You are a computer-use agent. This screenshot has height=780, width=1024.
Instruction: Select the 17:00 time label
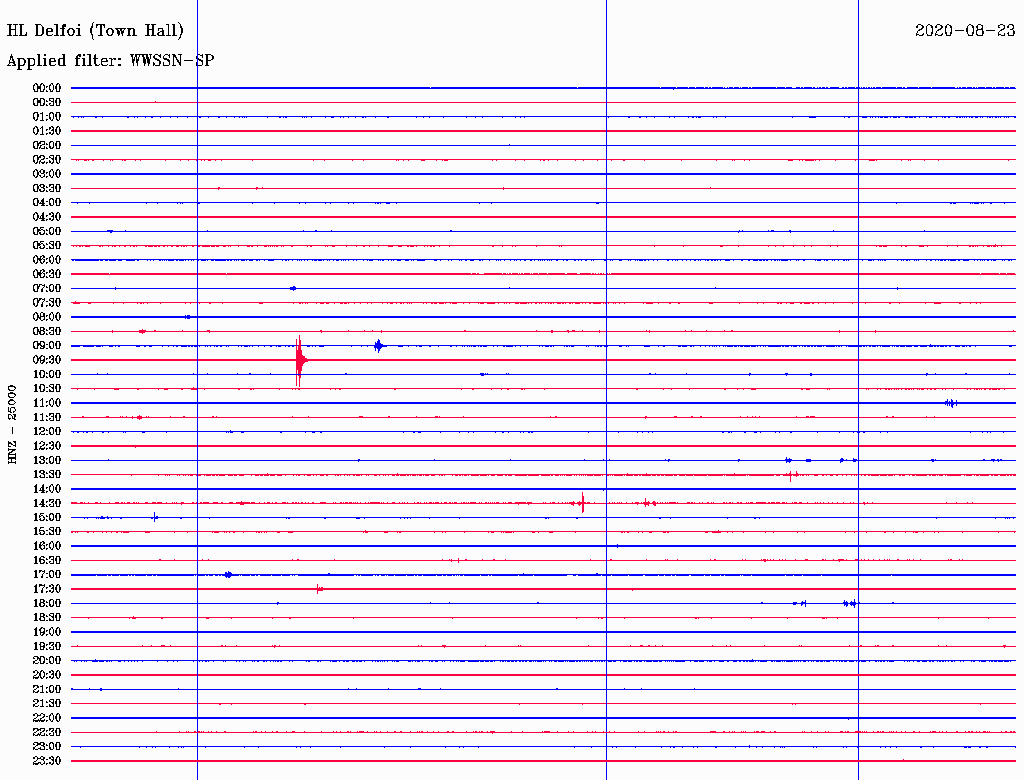pyautogui.click(x=47, y=574)
